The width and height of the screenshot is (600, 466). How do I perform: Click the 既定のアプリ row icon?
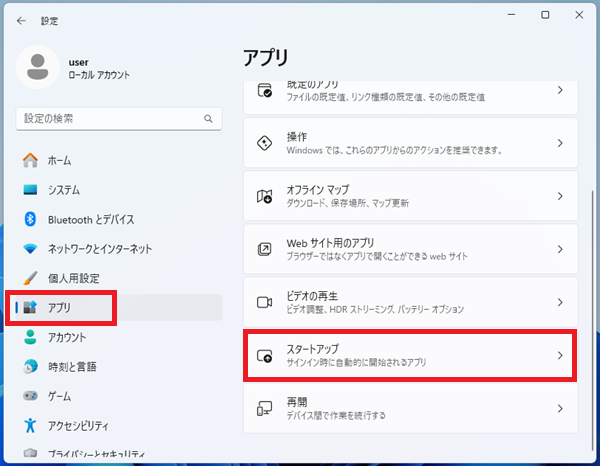[x=264, y=90]
